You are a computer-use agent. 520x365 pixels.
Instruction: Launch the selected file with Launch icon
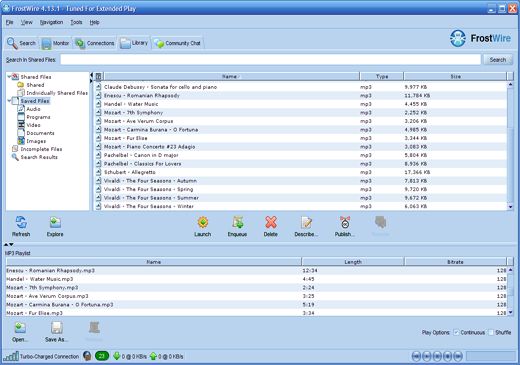coord(203,223)
